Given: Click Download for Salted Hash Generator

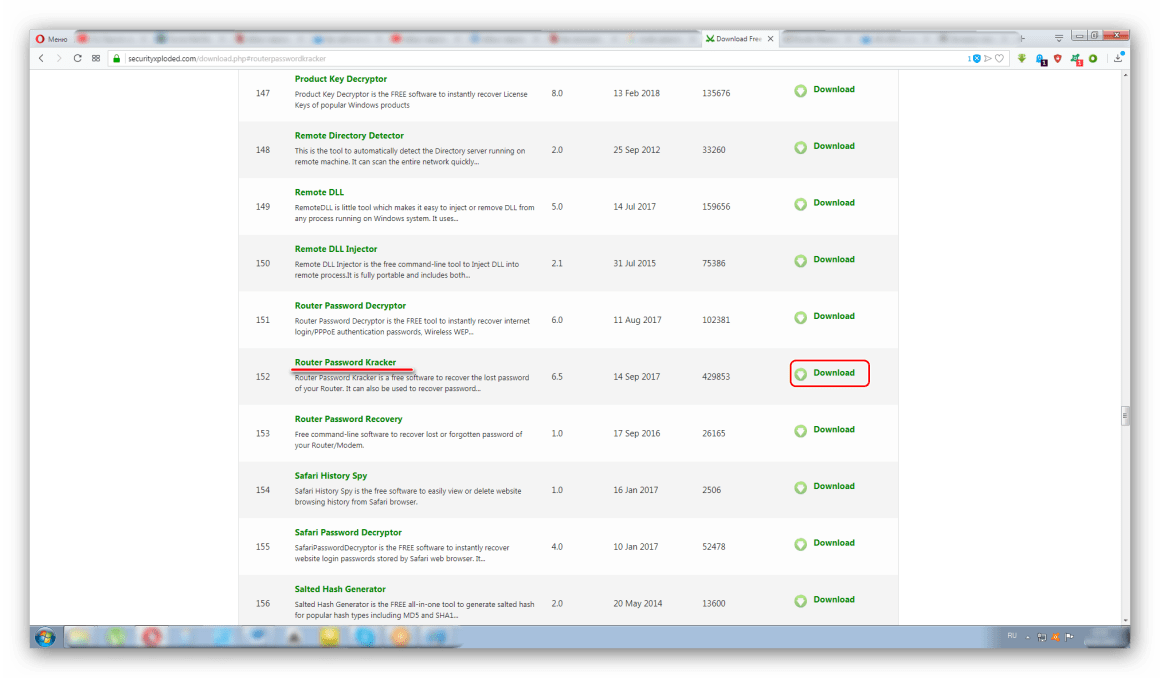Looking at the screenshot, I should (x=833, y=600).
